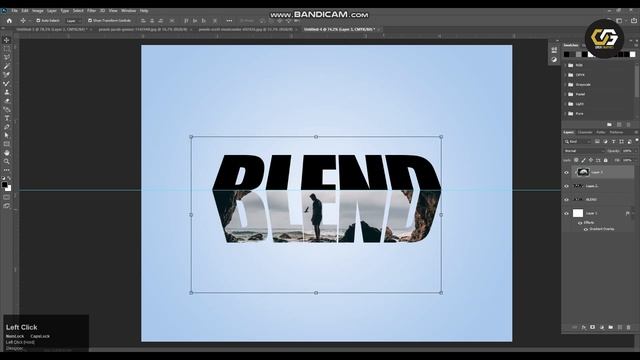Open the layer filter Kind dropdown
Screen dimensions: 640x360
(577, 142)
